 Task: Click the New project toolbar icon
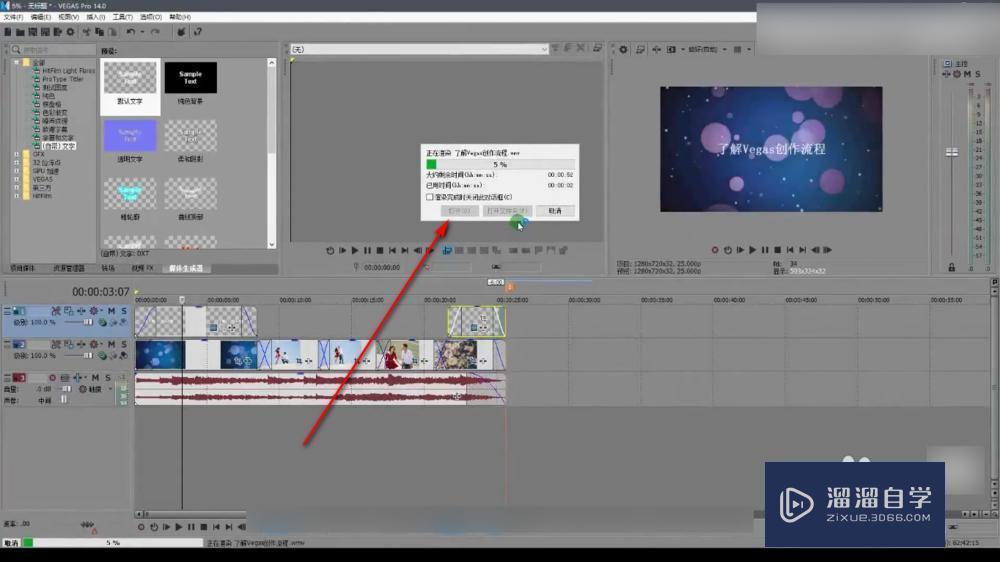pyautogui.click(x=8, y=32)
